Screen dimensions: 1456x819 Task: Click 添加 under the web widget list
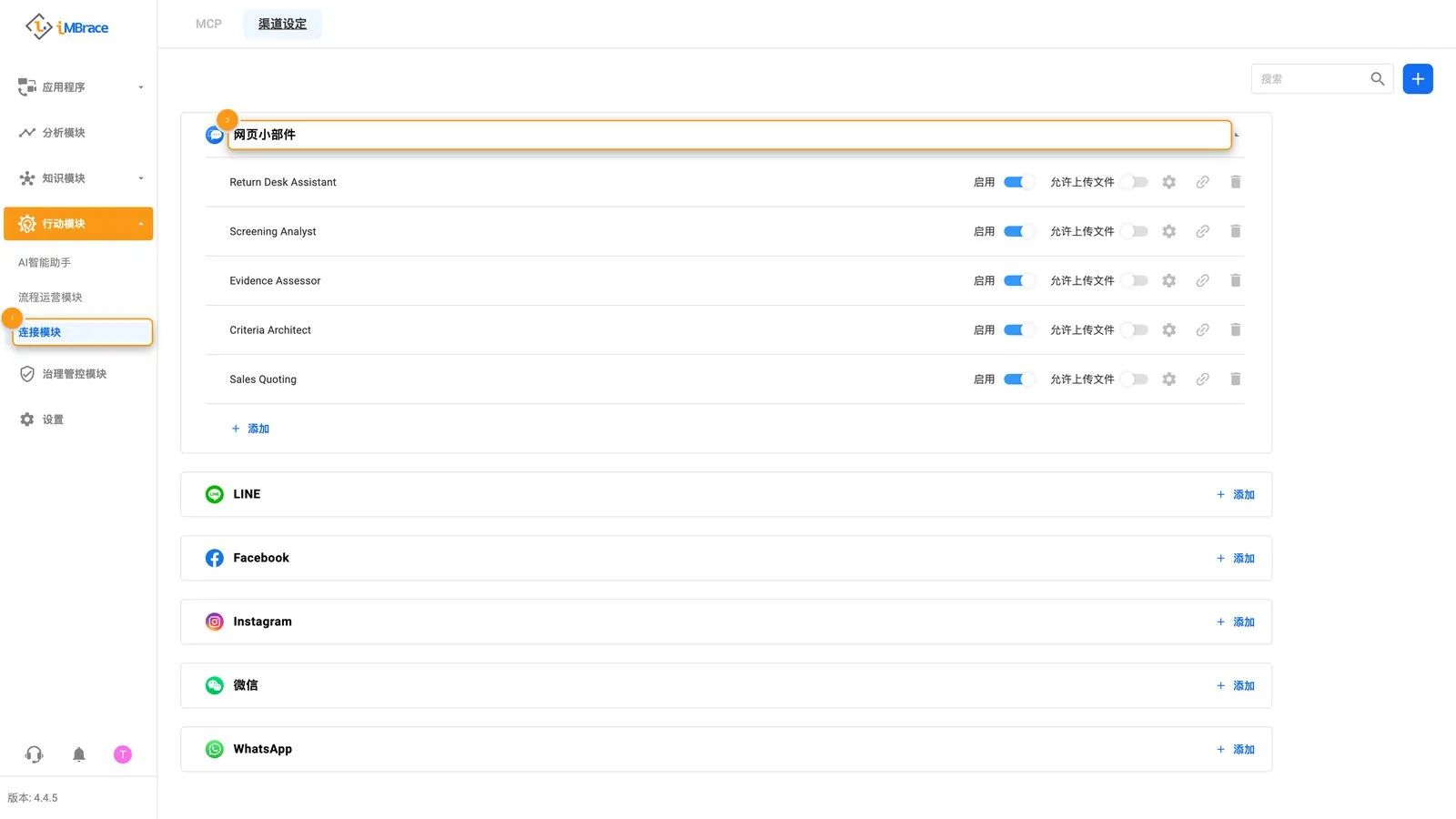tap(250, 429)
